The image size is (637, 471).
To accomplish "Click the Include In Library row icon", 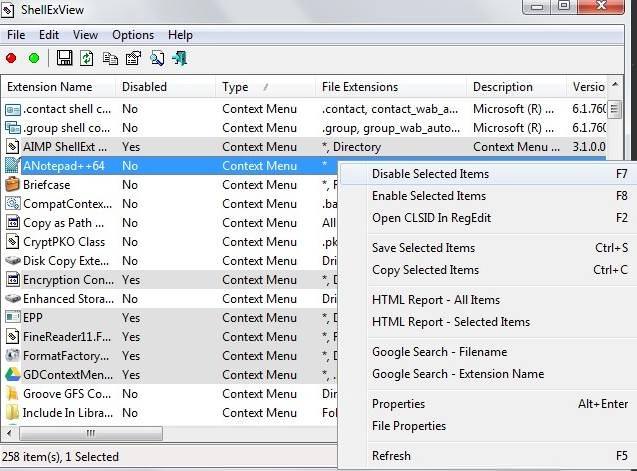I will pyautogui.click(x=13, y=412).
